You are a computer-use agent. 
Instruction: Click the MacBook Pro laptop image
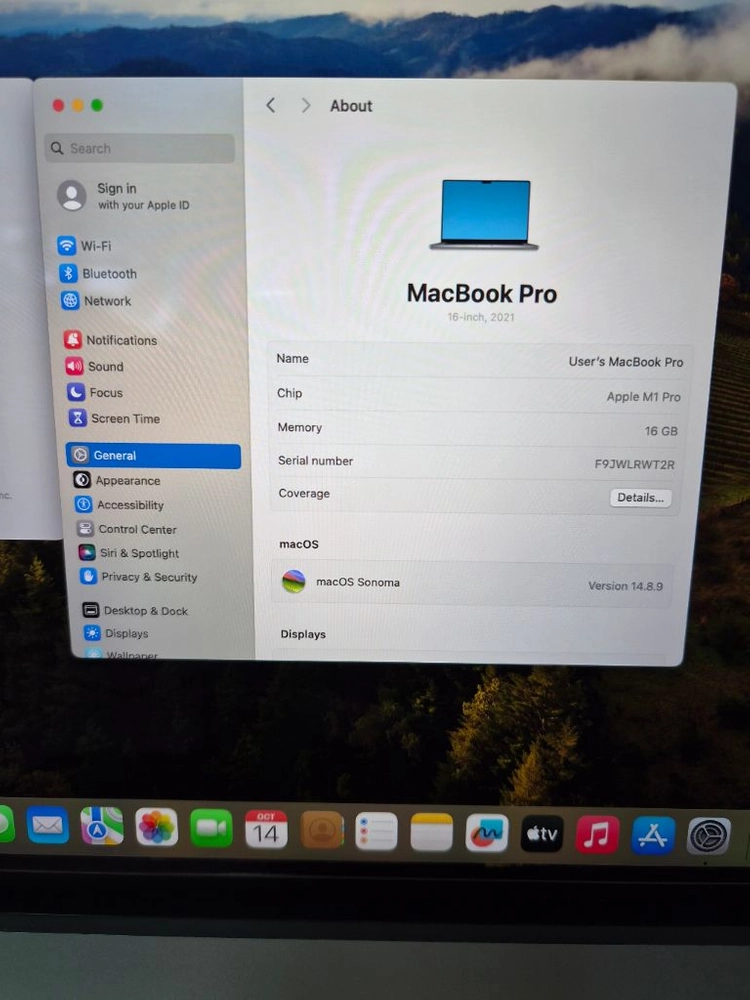(x=485, y=215)
